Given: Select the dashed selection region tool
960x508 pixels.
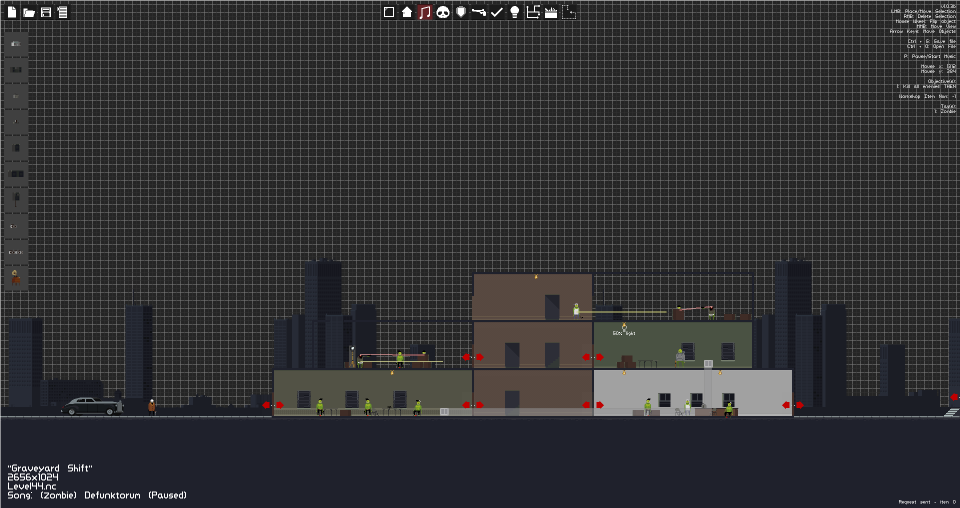Looking at the screenshot, I should point(569,12).
